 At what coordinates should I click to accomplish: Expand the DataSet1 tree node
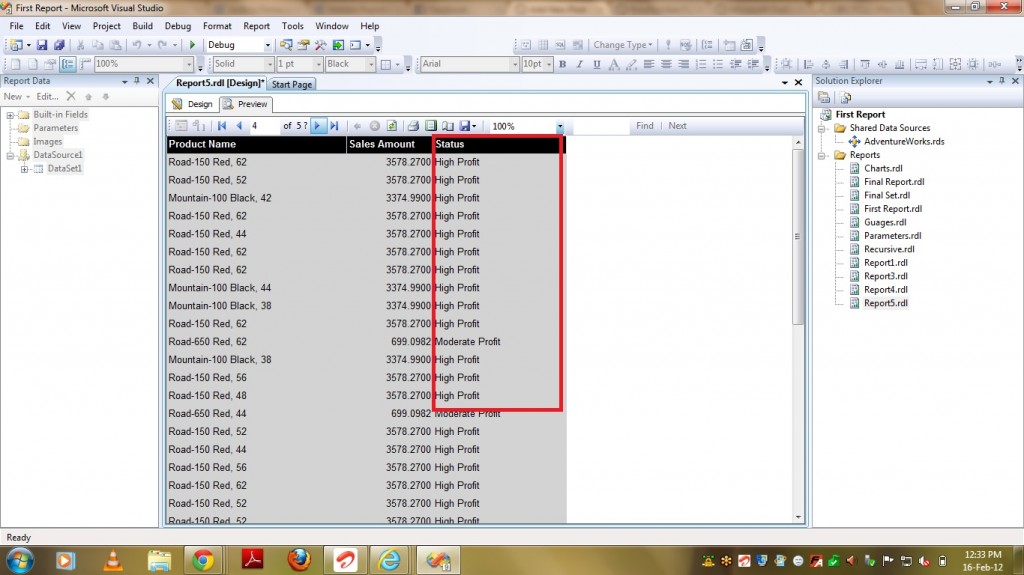click(x=25, y=169)
